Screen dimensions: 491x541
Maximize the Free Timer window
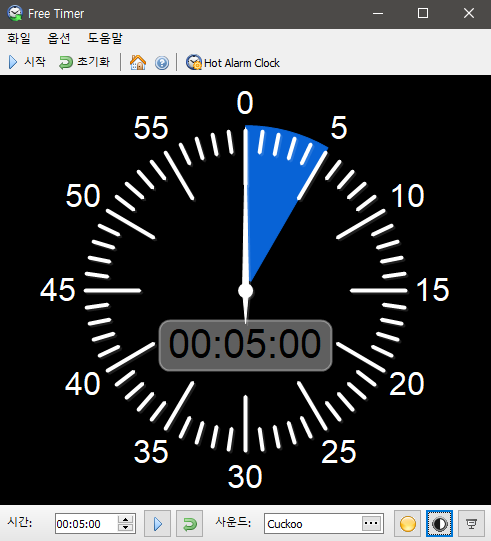423,14
